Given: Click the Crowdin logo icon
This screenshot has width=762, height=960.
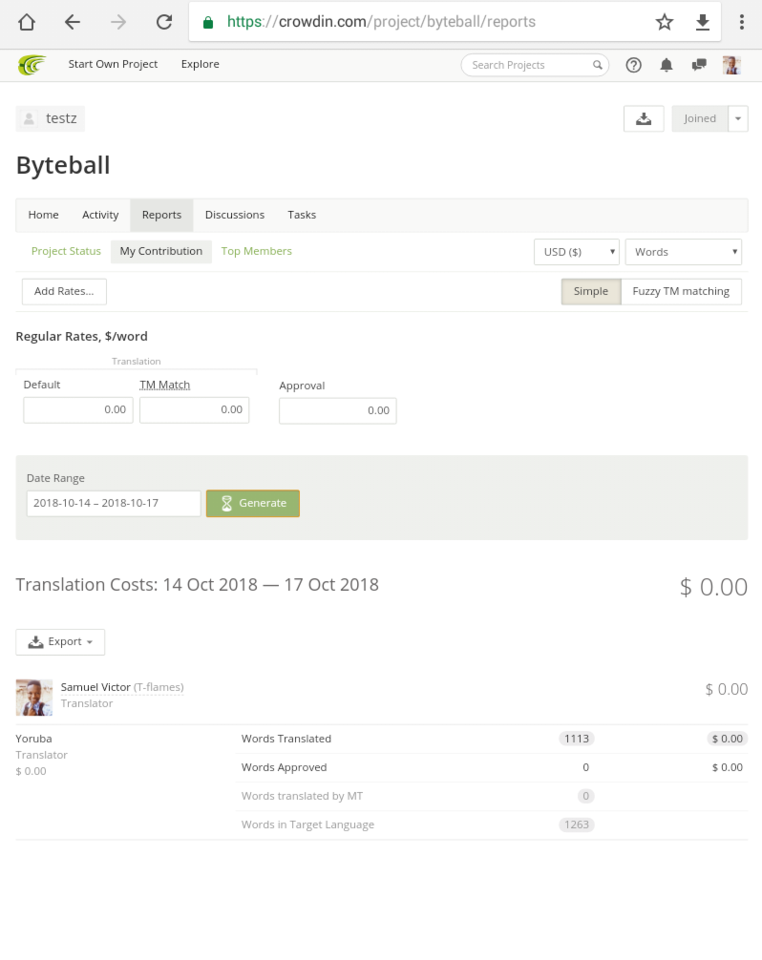Looking at the screenshot, I should click(x=32, y=65).
